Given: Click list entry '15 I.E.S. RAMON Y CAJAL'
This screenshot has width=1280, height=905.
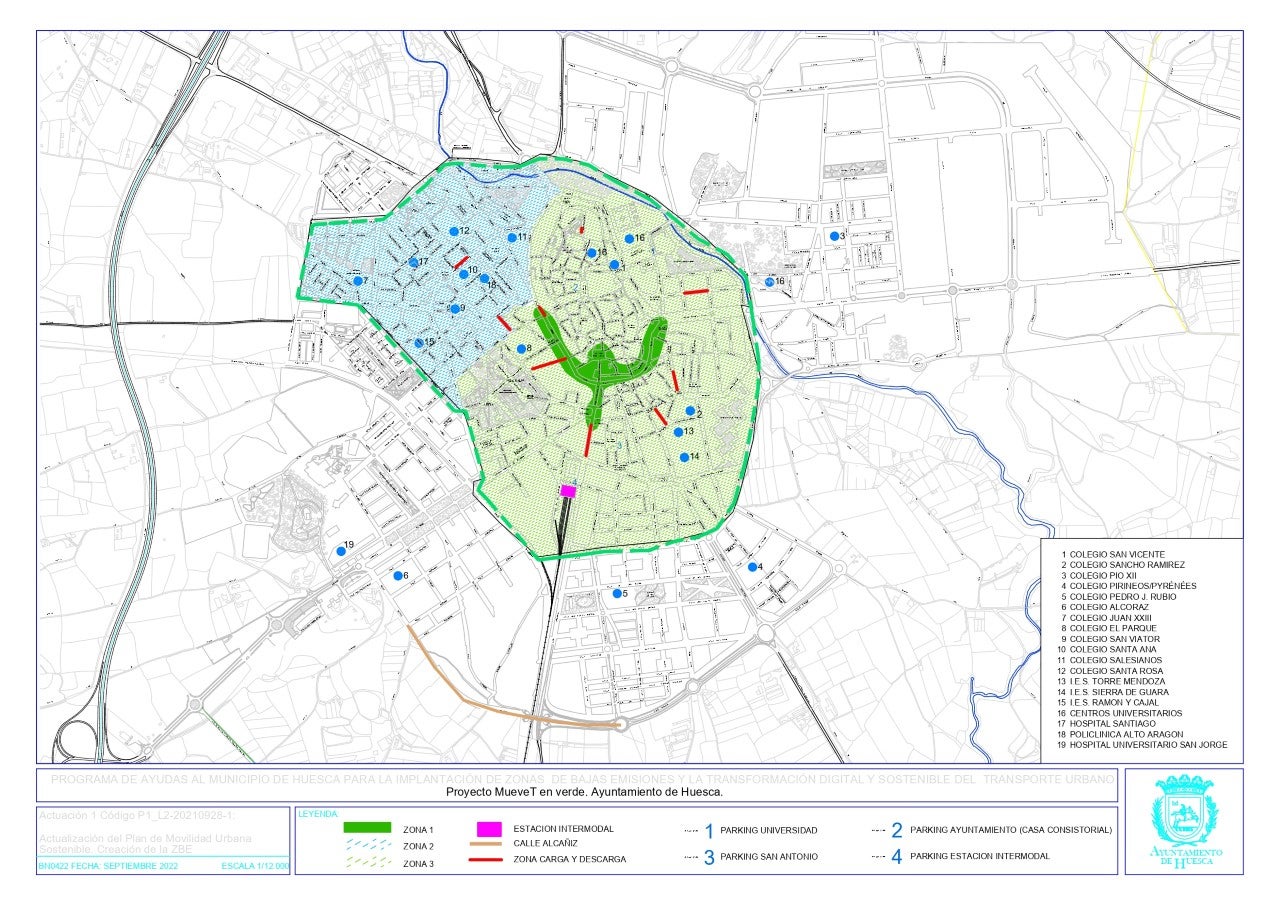Looking at the screenshot, I should pyautogui.click(x=1110, y=702).
